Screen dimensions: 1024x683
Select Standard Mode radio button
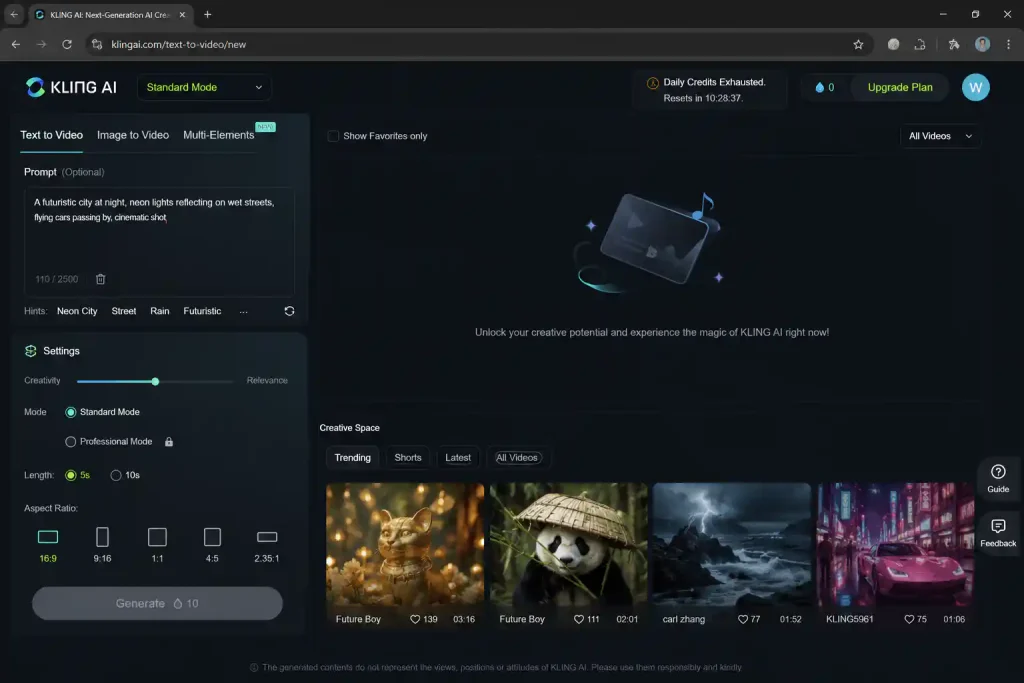coord(71,412)
